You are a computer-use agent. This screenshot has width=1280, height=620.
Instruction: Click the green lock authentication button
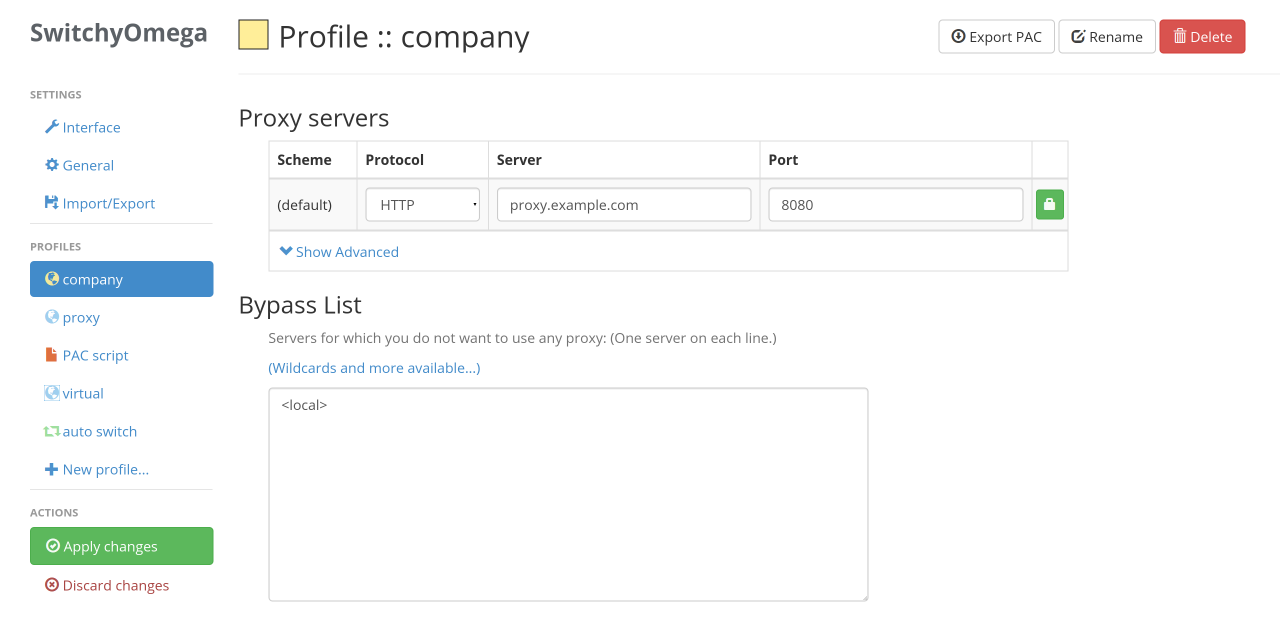[1049, 204]
